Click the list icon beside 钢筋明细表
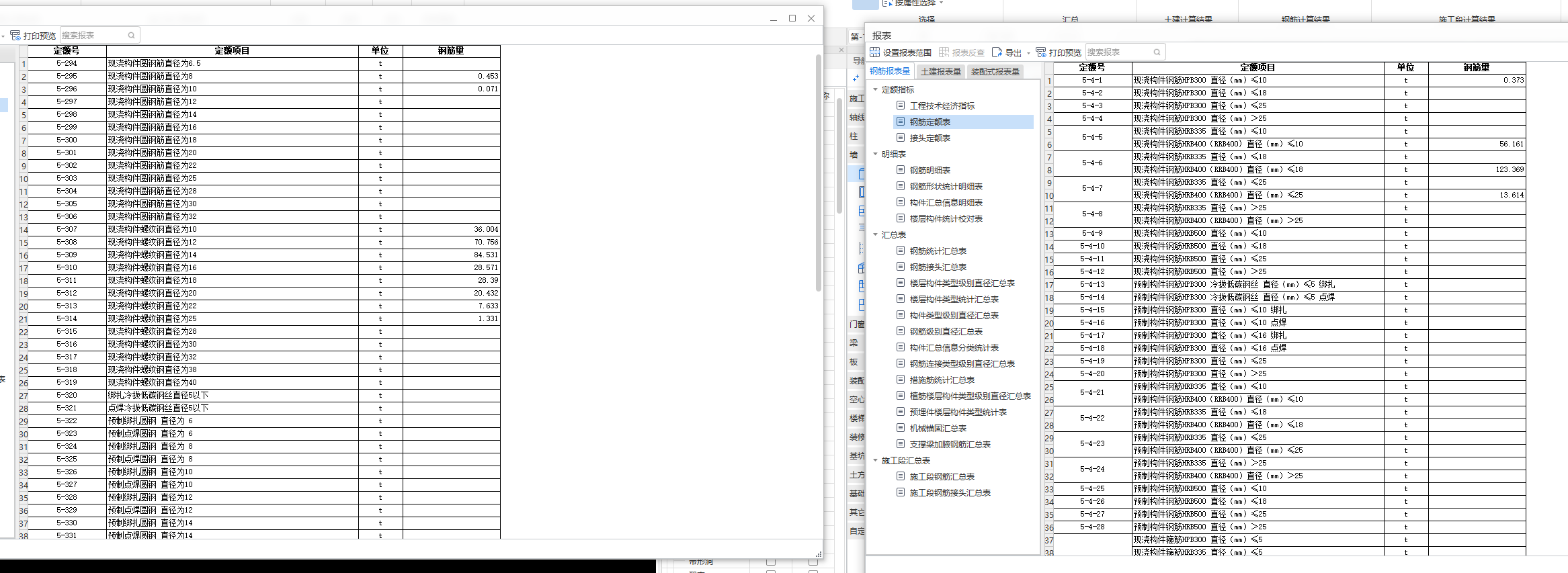 [x=901, y=170]
